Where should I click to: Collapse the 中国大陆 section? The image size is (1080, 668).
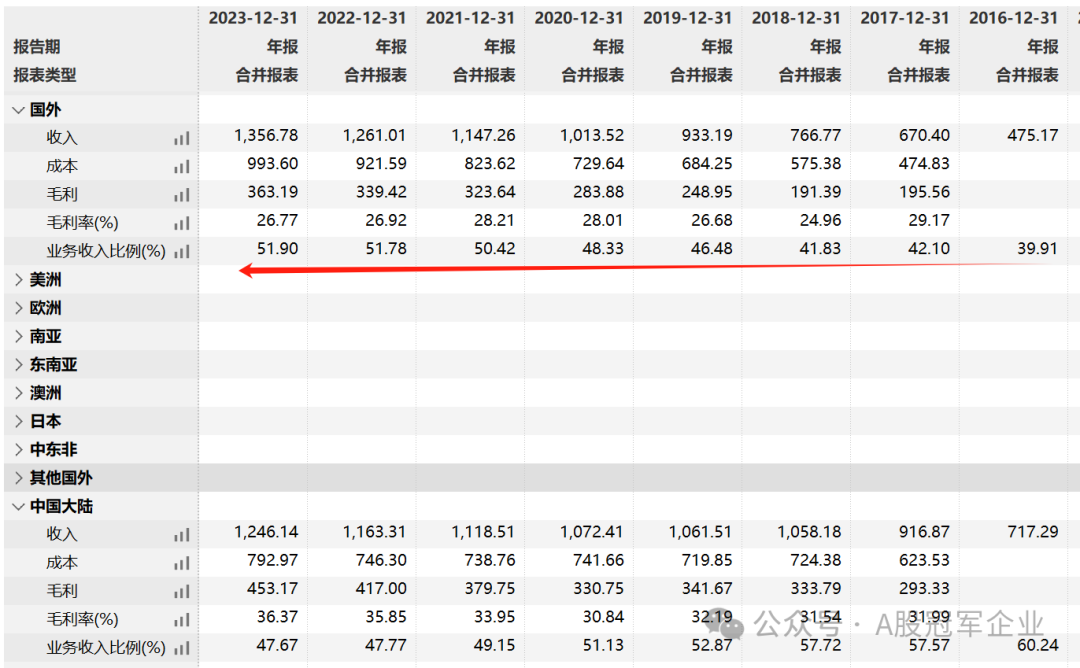tap(19, 506)
